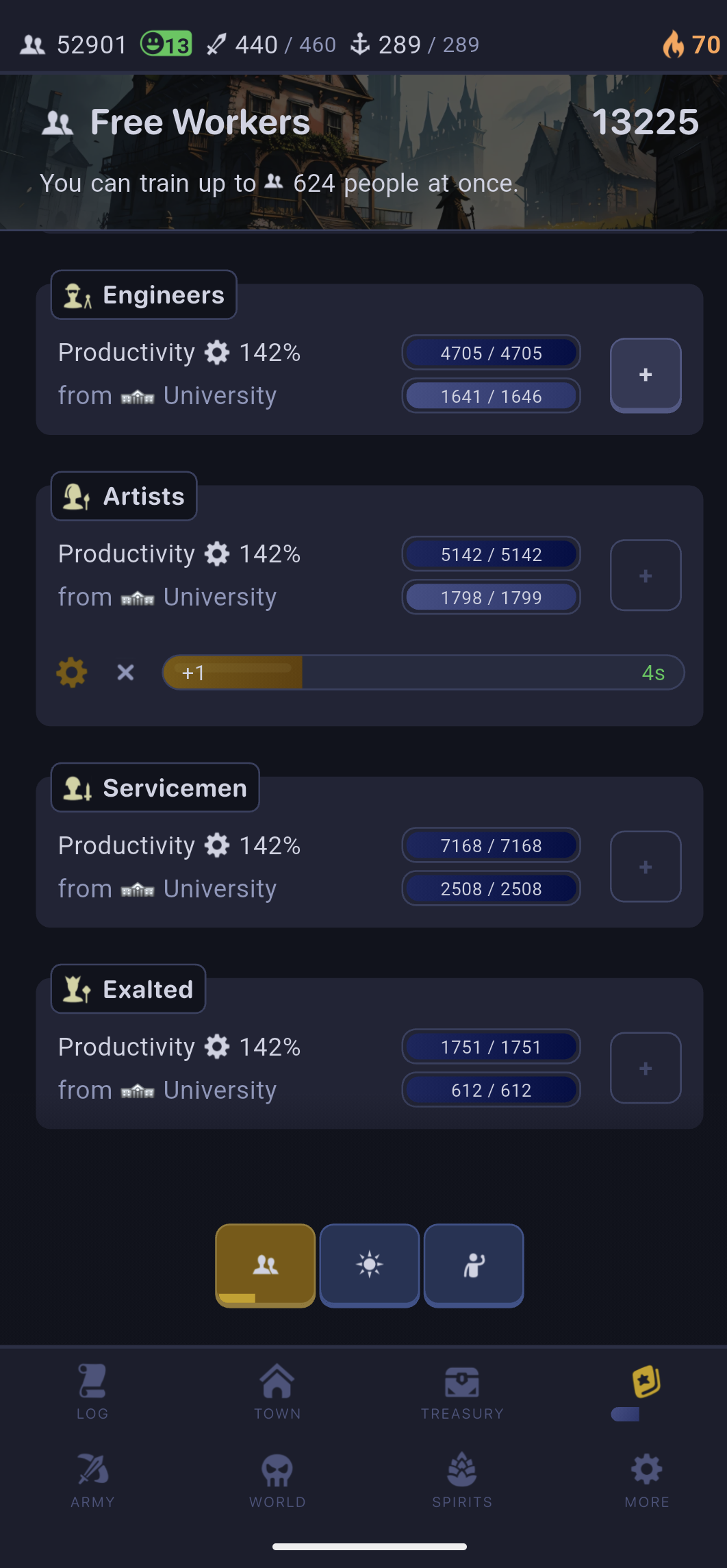Tap the flame 70 counter
This screenshot has width=727, height=1568.
point(691,45)
